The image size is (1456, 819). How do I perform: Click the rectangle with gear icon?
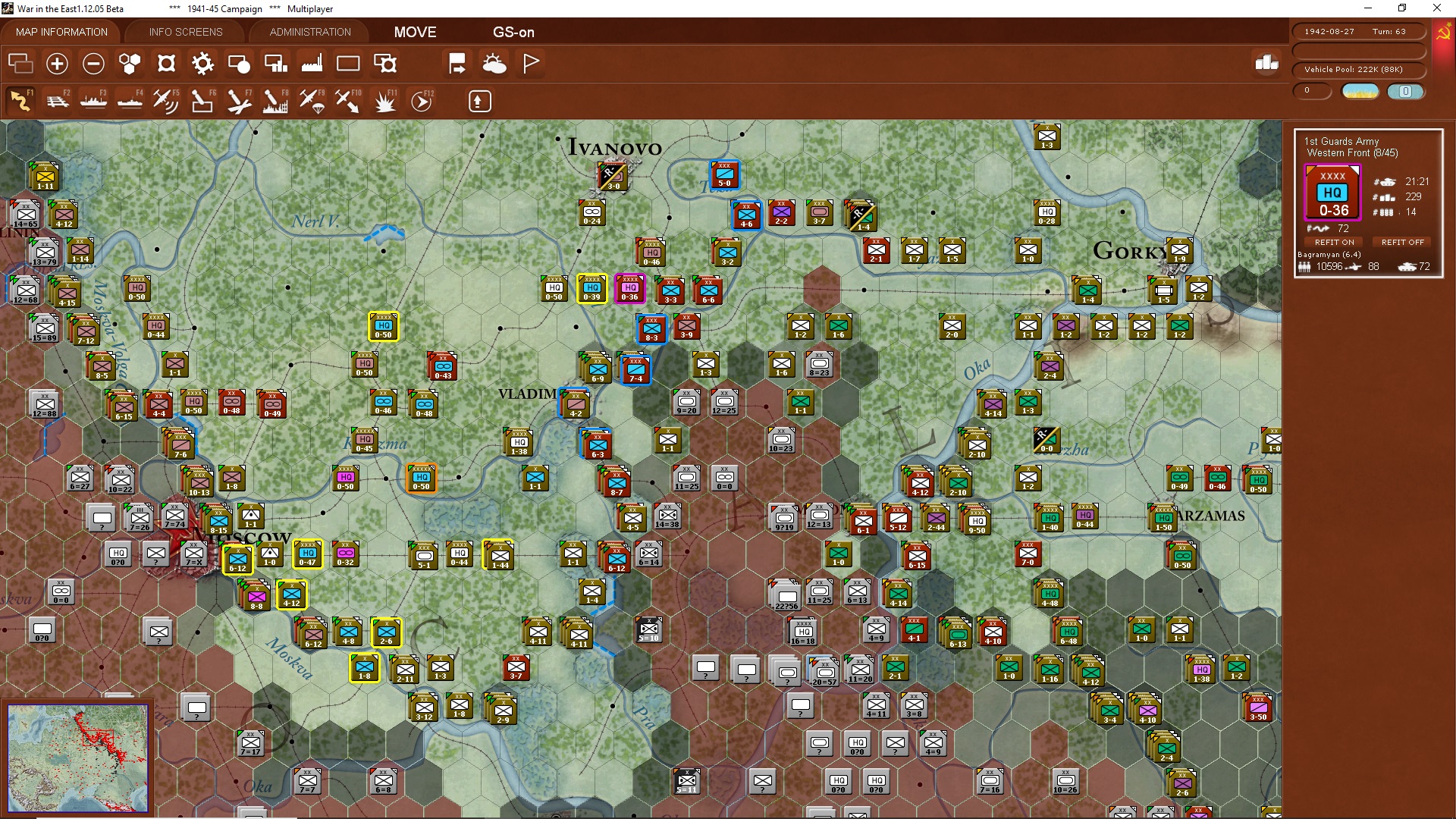pos(385,64)
